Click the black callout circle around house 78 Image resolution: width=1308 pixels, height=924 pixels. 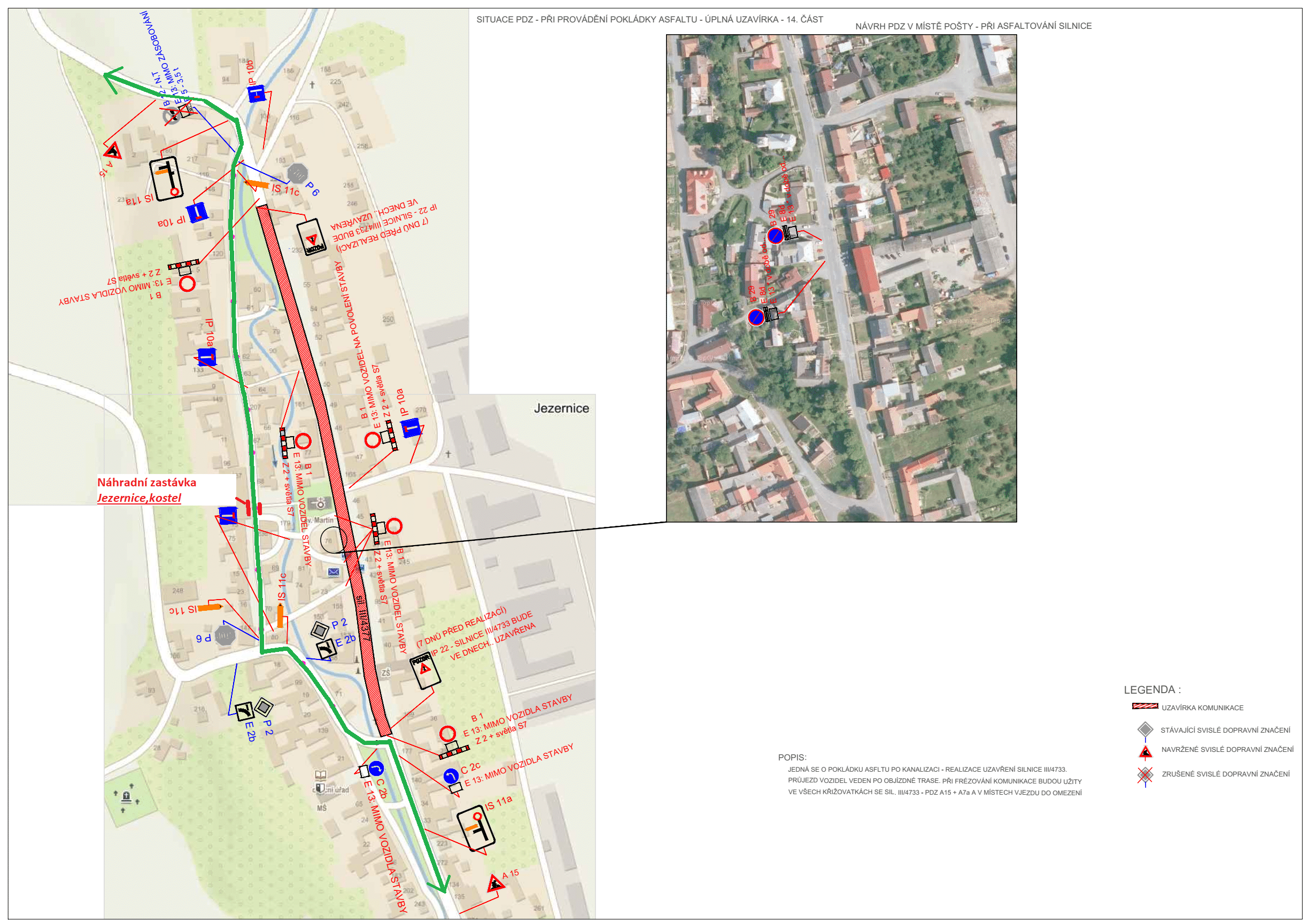click(333, 539)
